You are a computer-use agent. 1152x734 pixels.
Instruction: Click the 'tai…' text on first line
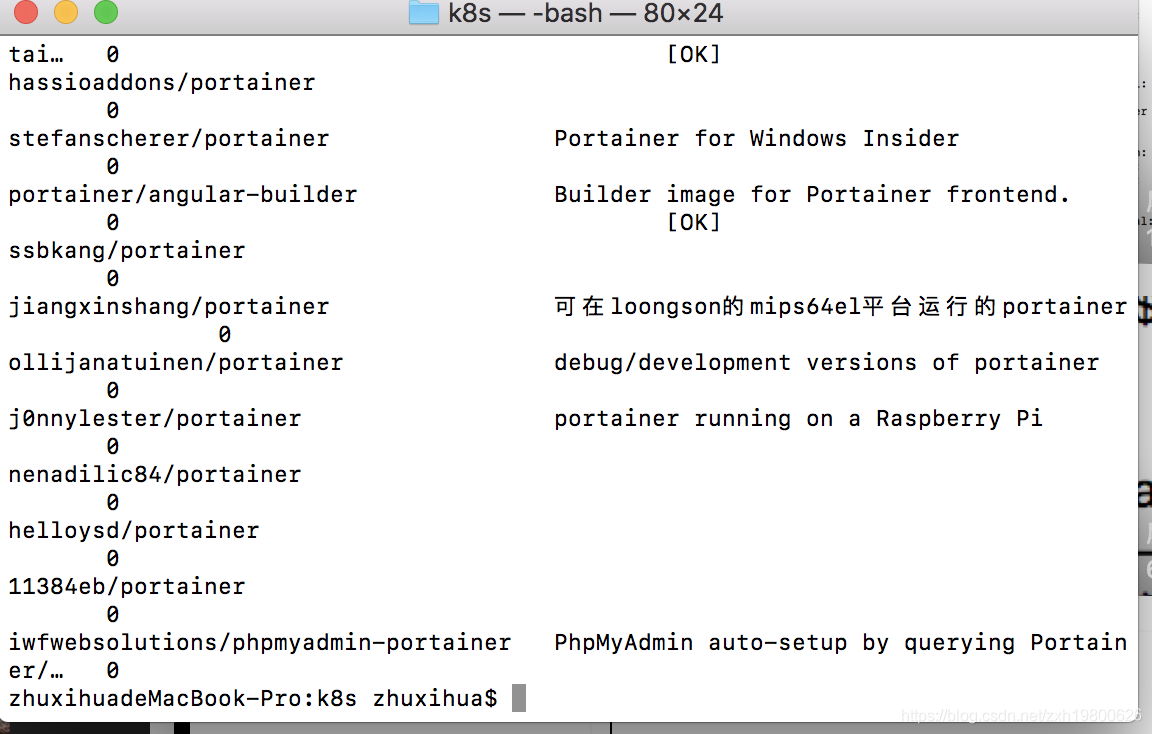(36, 54)
